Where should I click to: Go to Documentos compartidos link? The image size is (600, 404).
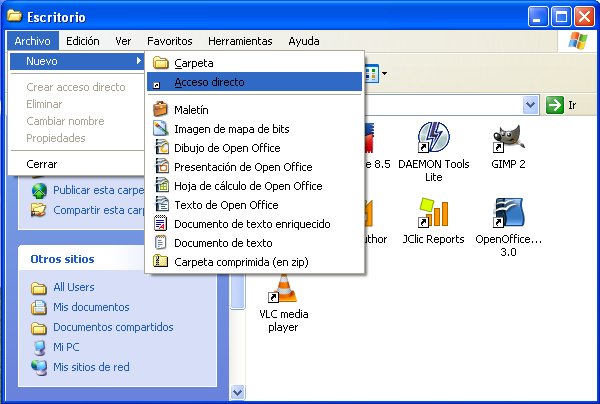coord(113,327)
